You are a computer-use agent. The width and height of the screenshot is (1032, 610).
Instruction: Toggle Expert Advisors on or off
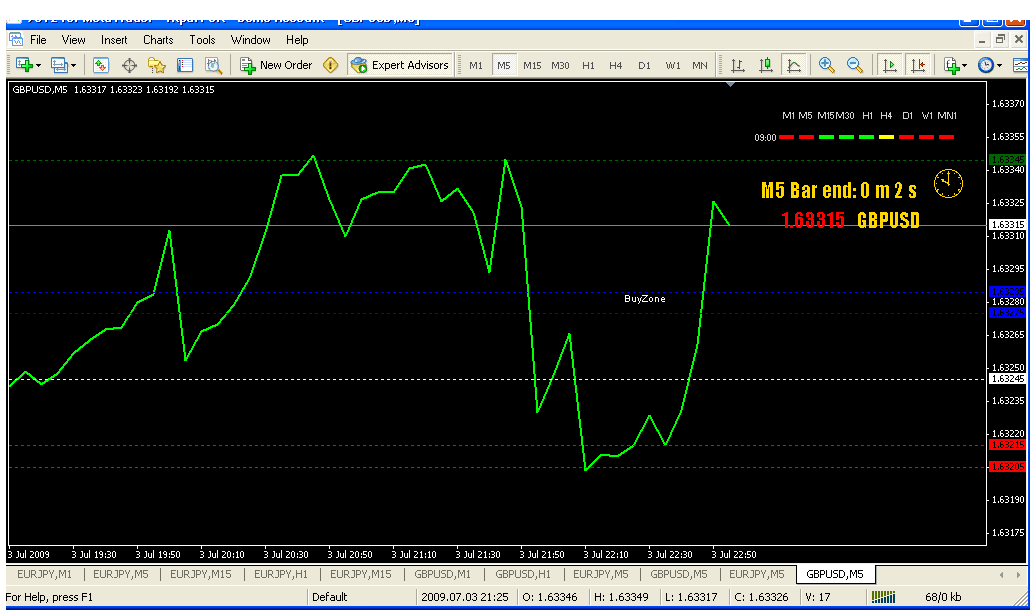coord(400,65)
